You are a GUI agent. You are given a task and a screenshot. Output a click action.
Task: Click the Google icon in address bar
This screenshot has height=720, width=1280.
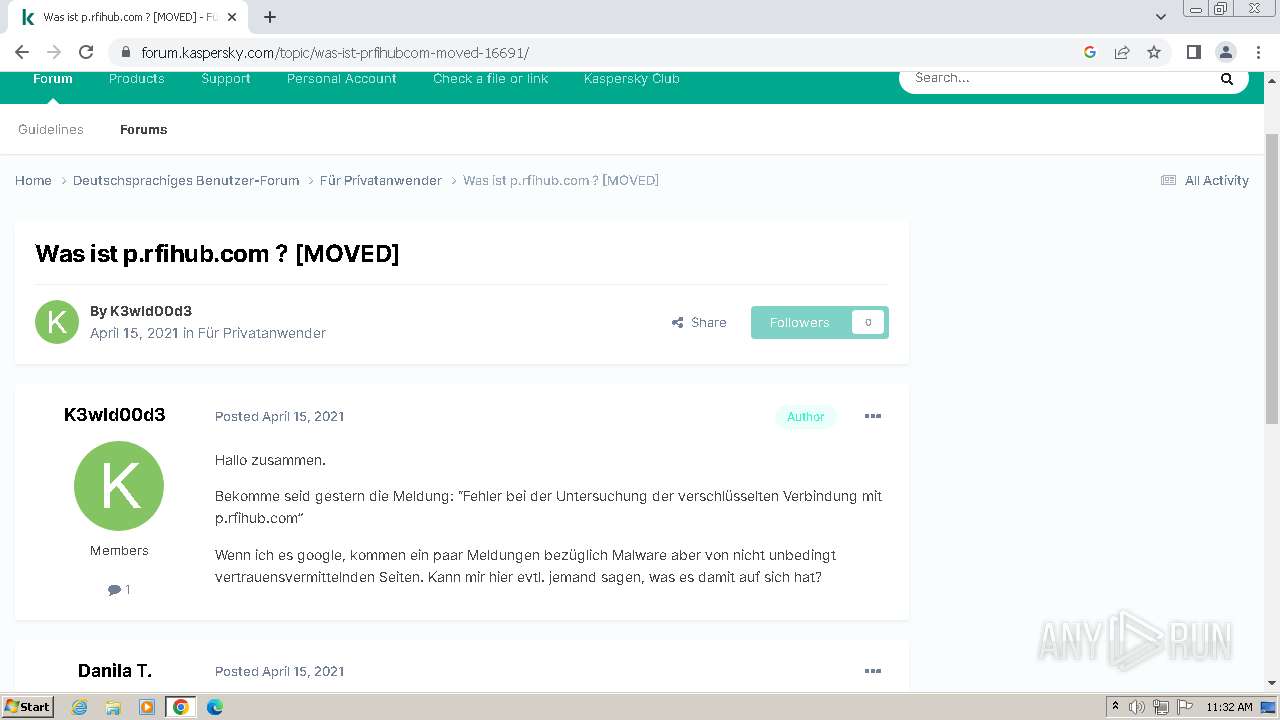[x=1090, y=52]
